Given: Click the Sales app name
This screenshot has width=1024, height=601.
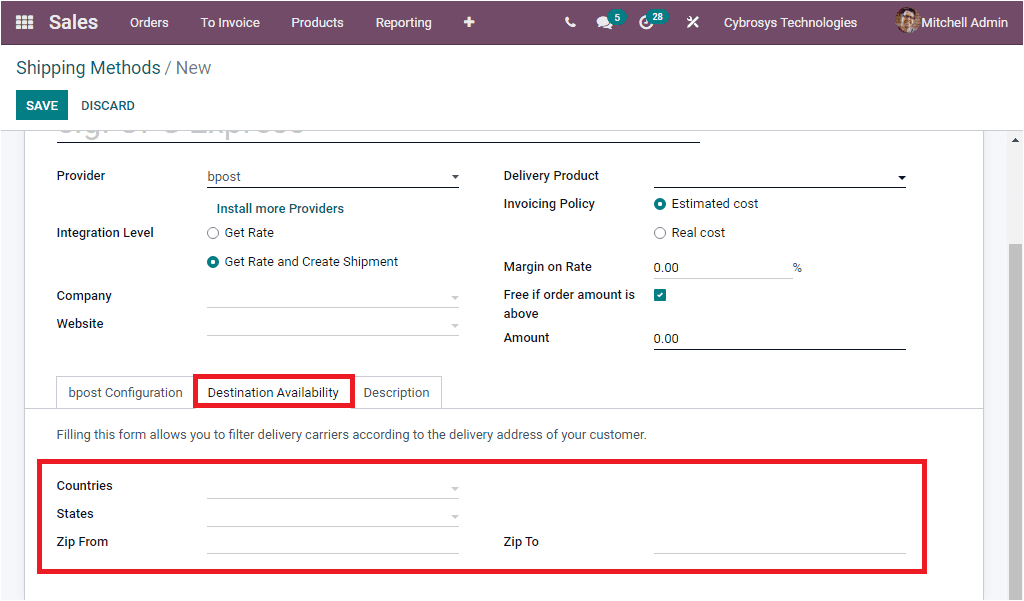Looking at the screenshot, I should coord(73,22).
